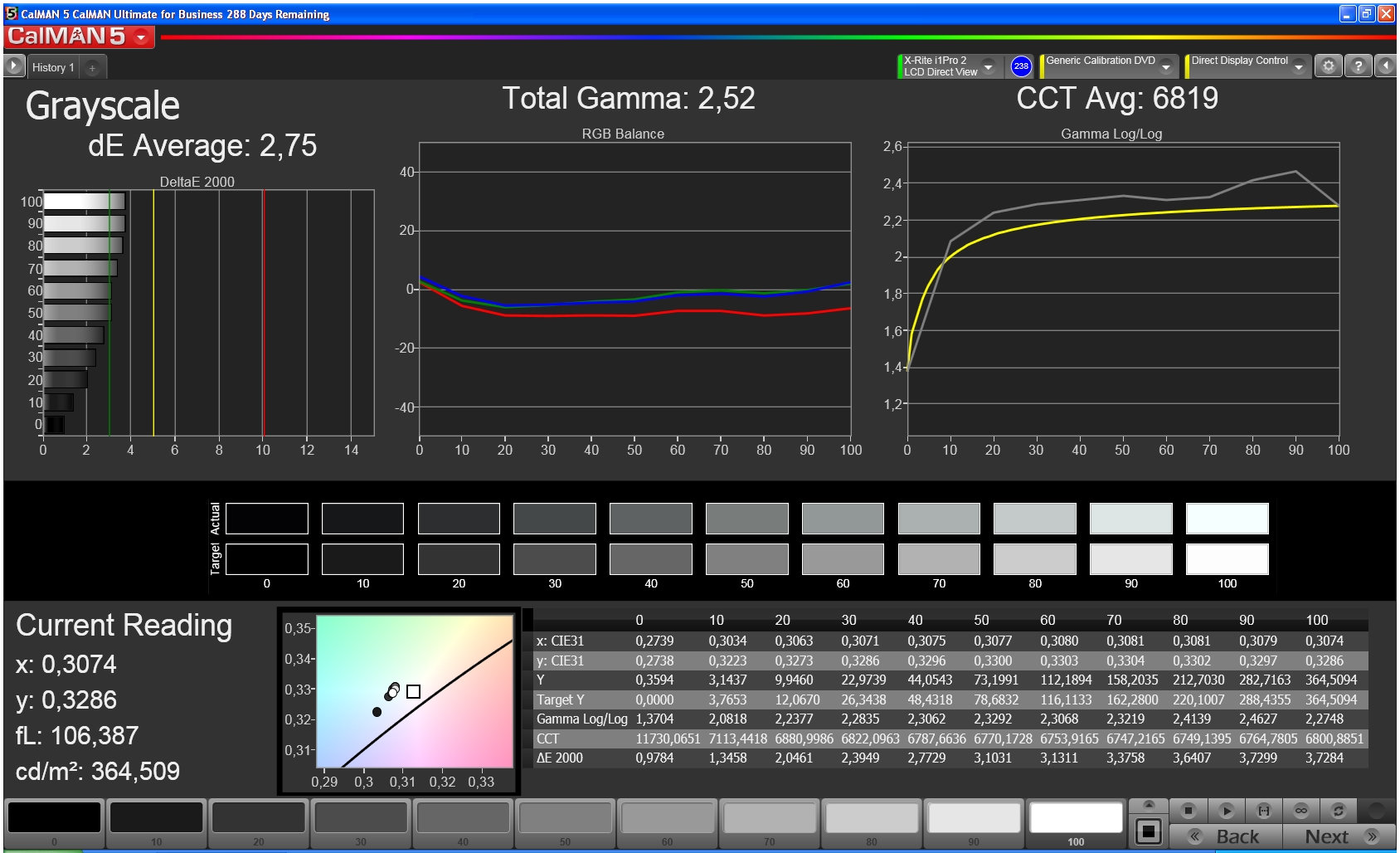
Task: Select the 100 percent white pattern swatch
Action: click(x=1076, y=823)
